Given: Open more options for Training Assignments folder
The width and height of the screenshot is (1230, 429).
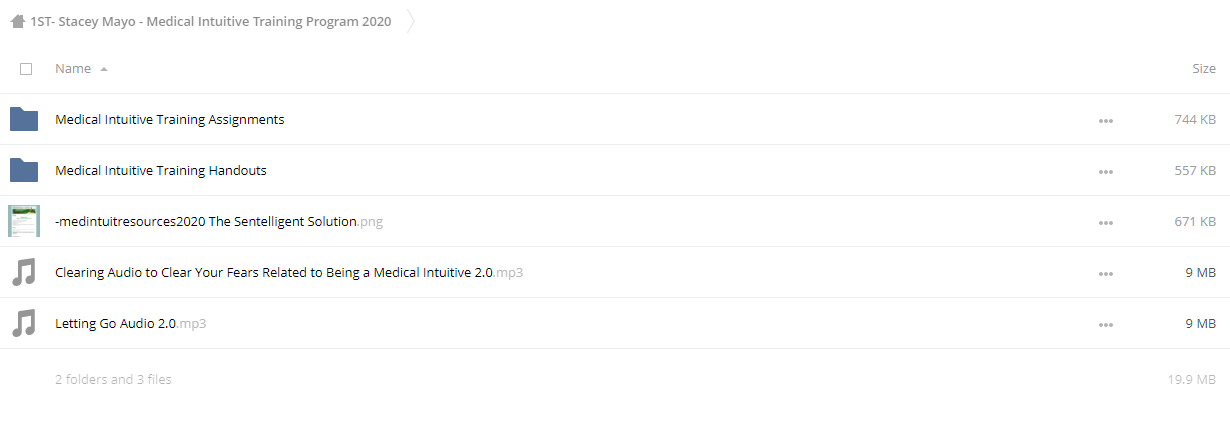Looking at the screenshot, I should [1105, 121].
